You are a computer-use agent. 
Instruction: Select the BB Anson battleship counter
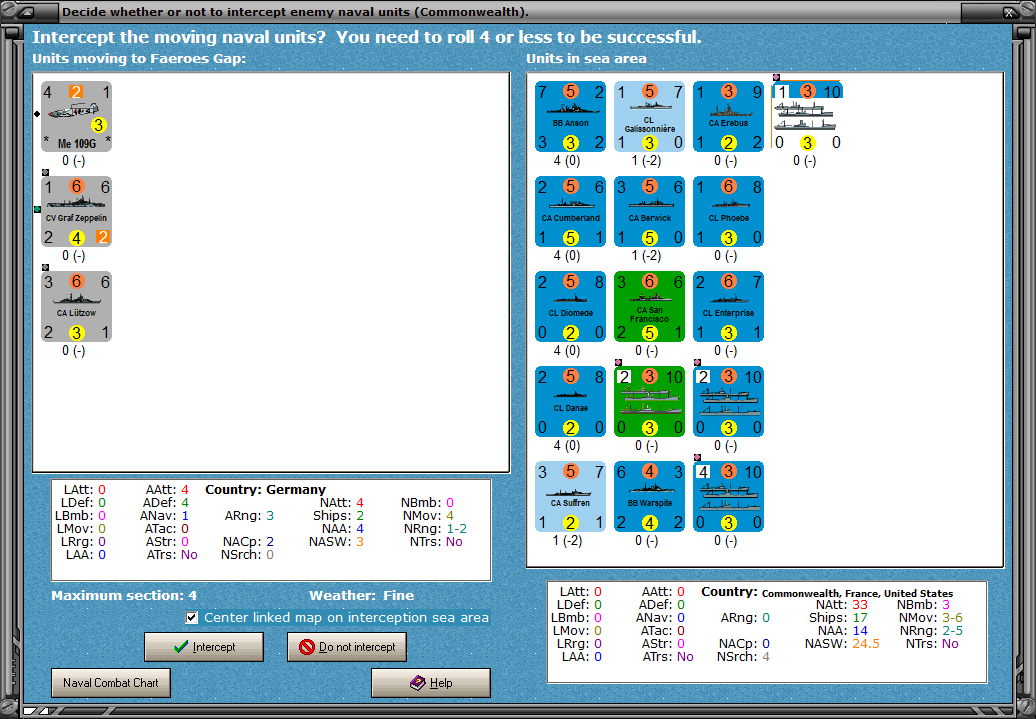[570, 116]
